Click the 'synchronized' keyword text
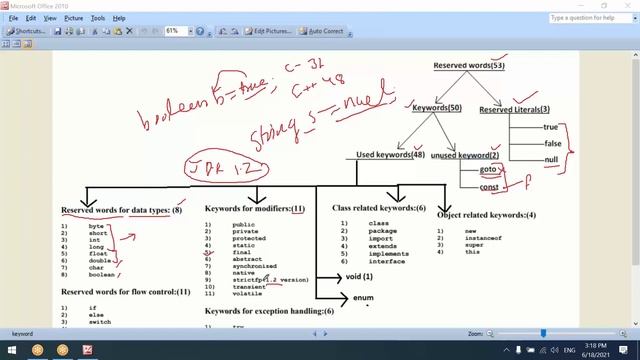The width and height of the screenshot is (640, 360). pos(255,266)
